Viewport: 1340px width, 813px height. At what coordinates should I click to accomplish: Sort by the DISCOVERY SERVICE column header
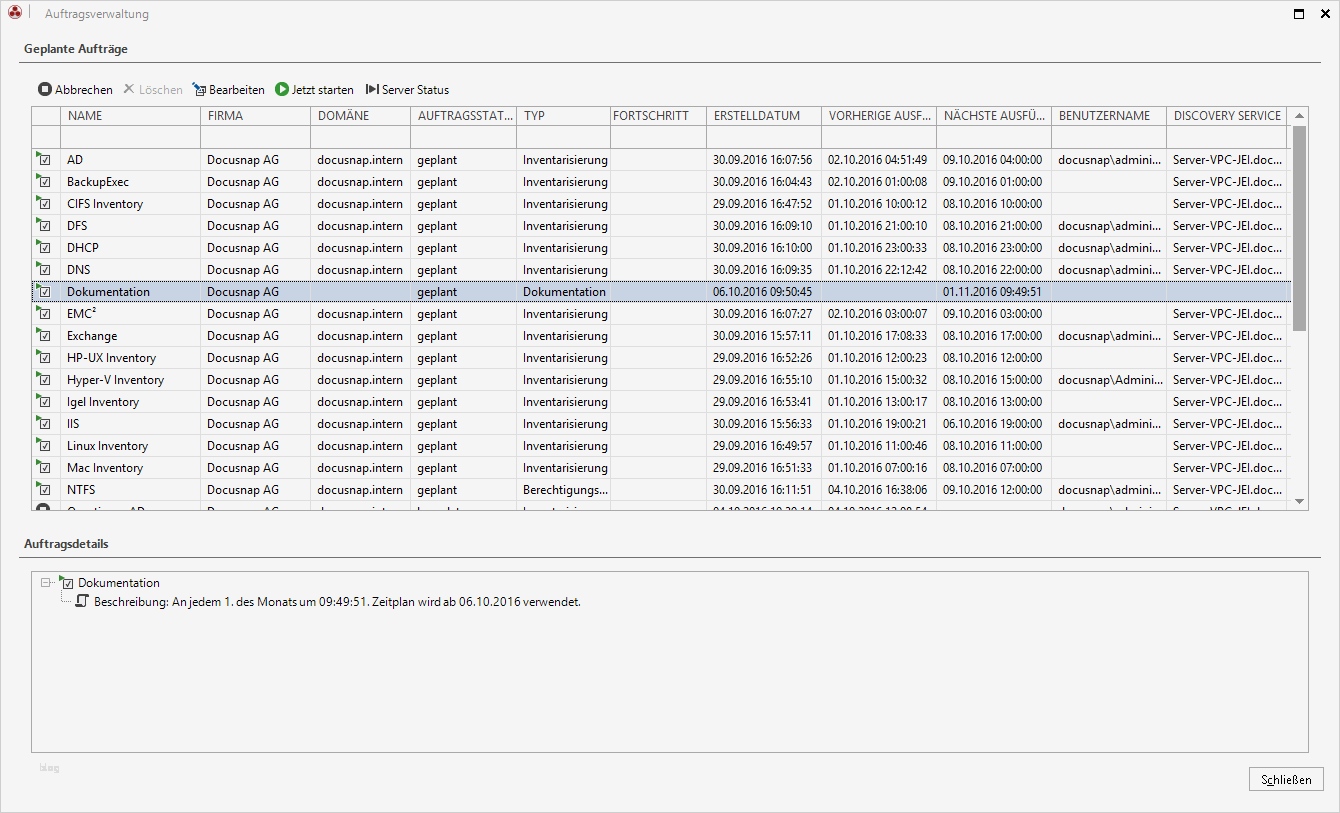[x=1228, y=116]
